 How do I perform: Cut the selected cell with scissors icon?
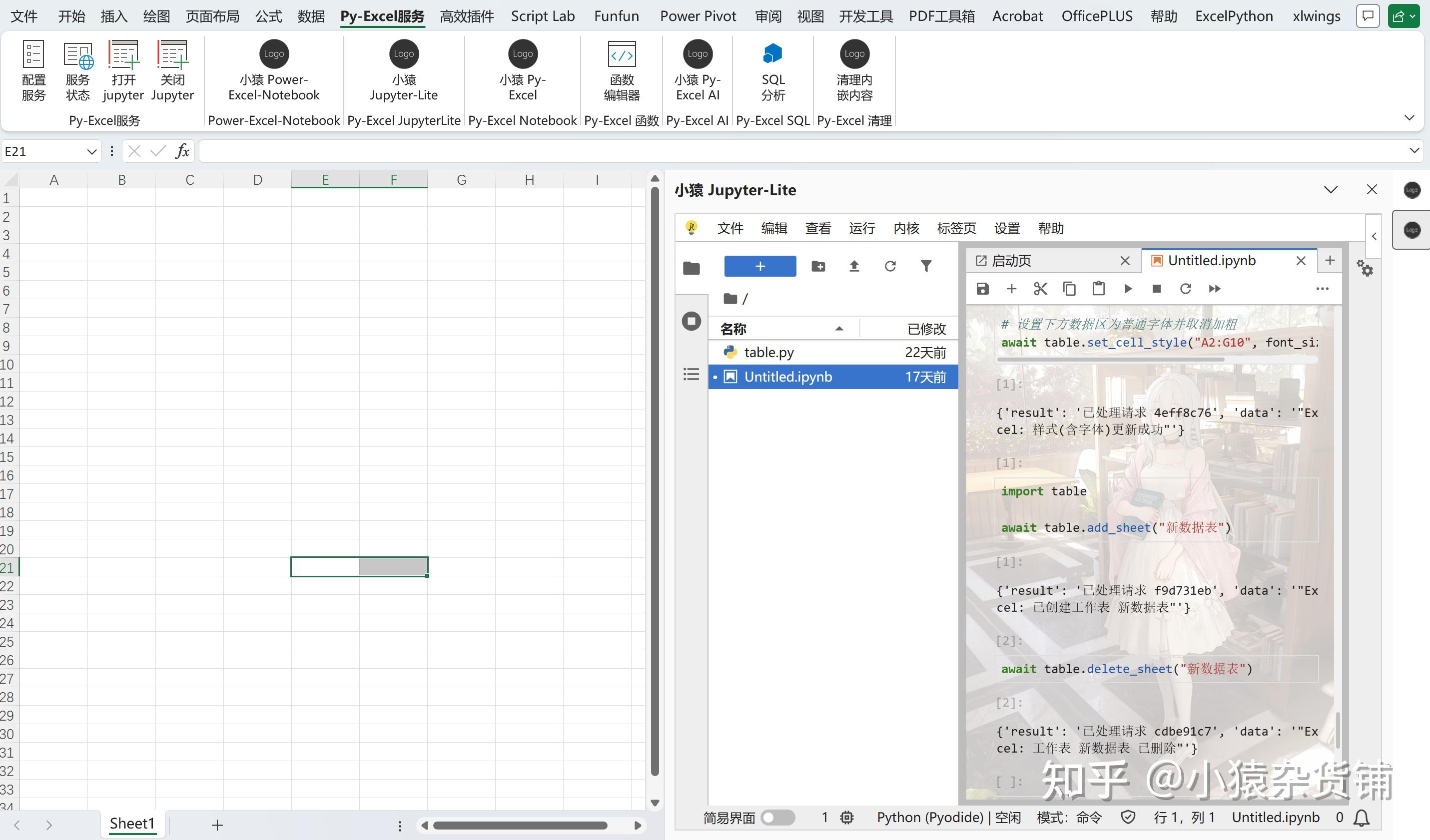pos(1040,289)
